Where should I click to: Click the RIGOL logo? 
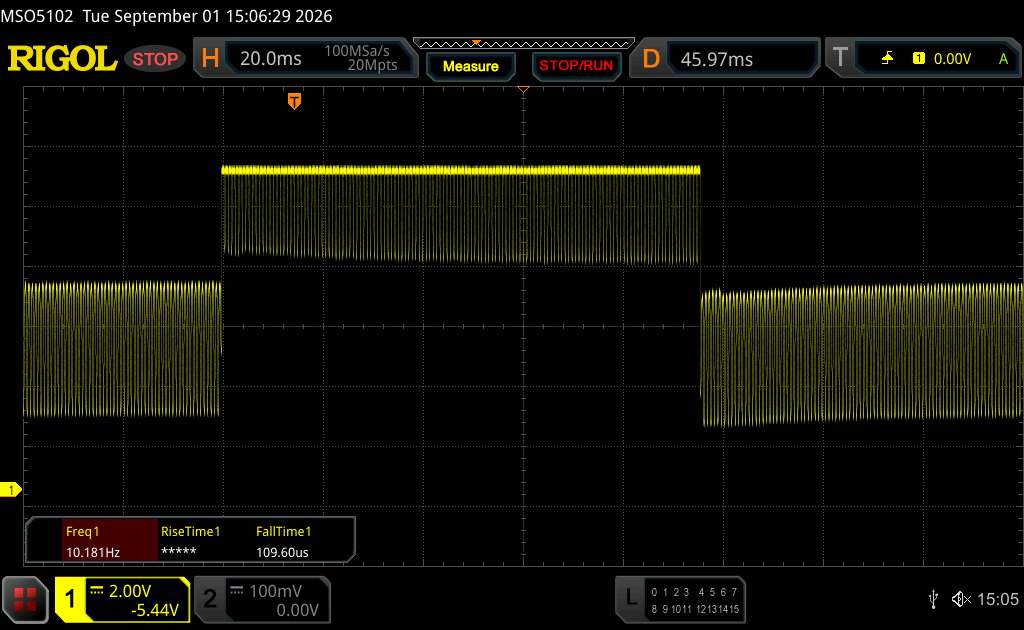tap(62, 59)
